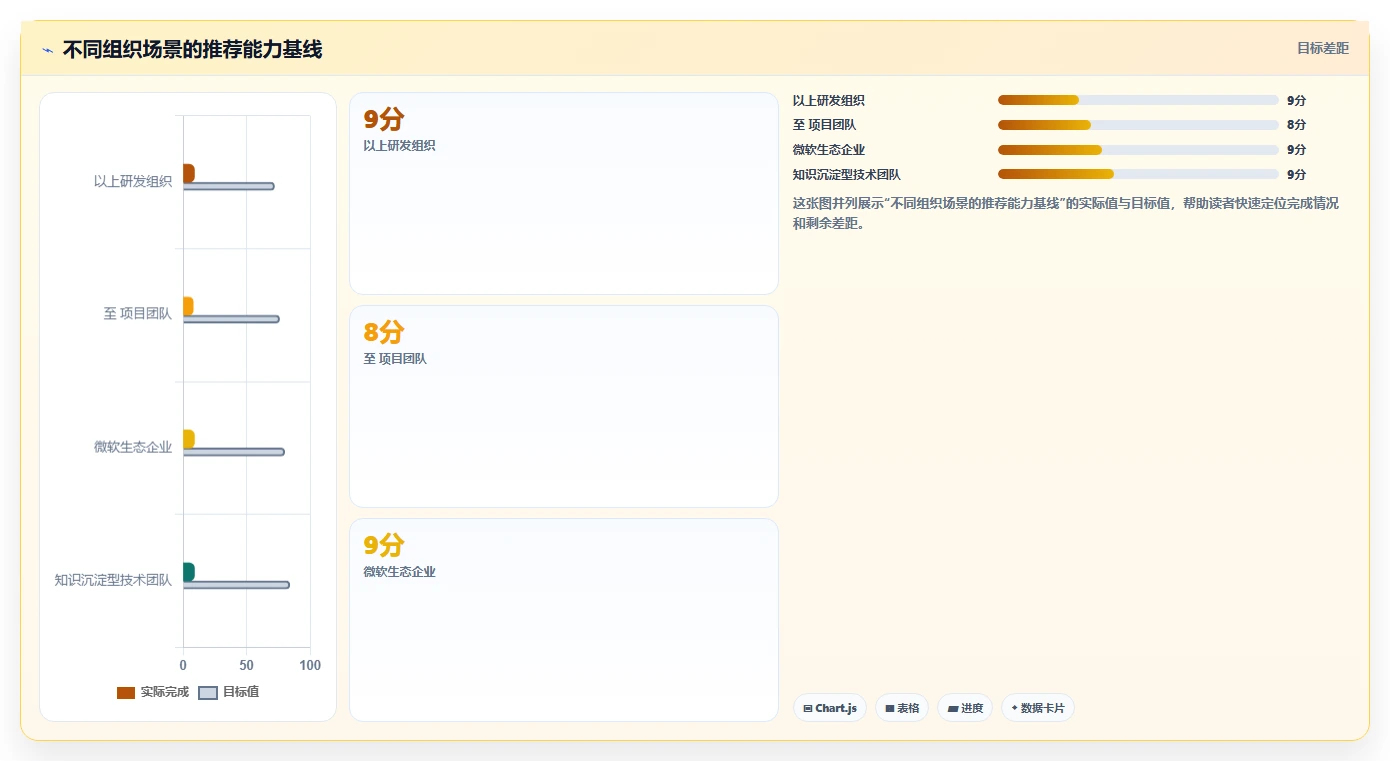Click the chart axis label 以上研发组织
This screenshot has width=1390, height=761.
(x=133, y=181)
